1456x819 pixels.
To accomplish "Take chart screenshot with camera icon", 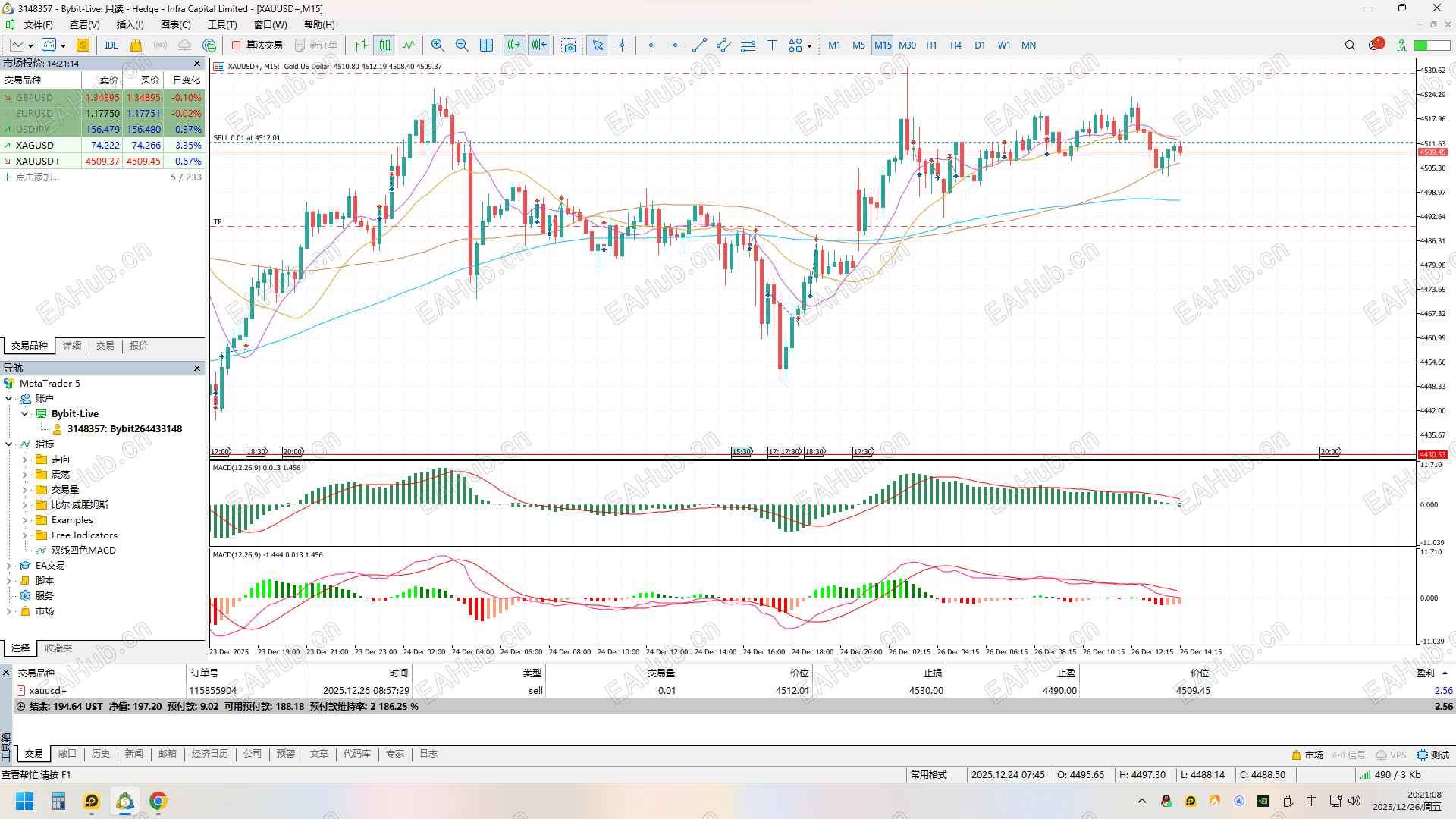I will point(569,45).
